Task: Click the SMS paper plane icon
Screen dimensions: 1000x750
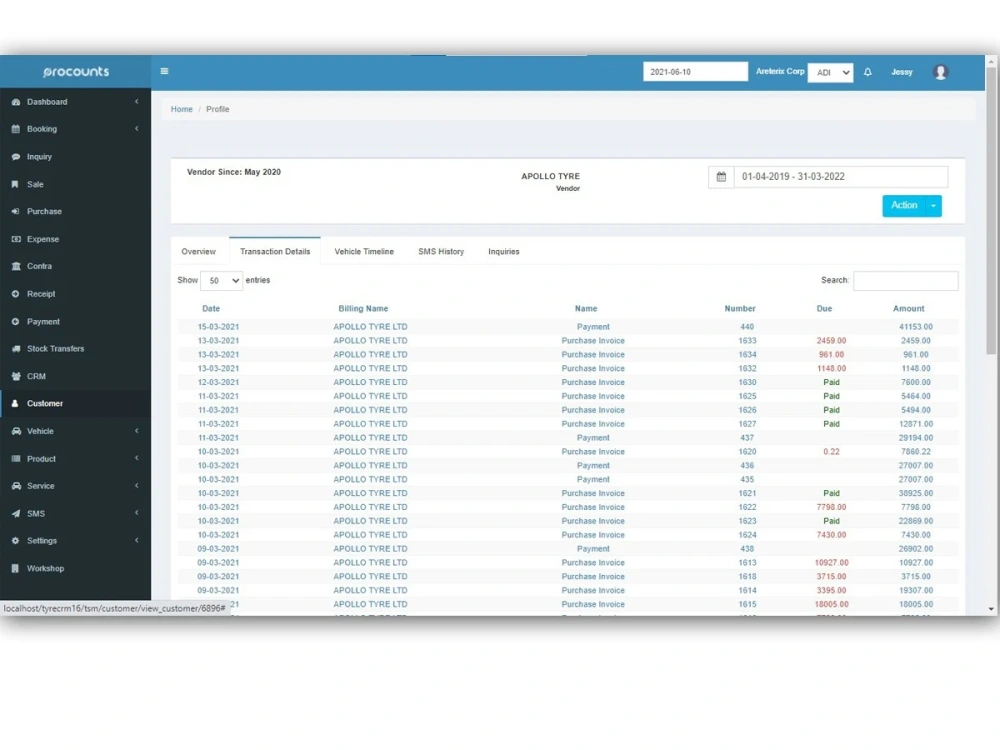Action: pyautogui.click(x=16, y=513)
